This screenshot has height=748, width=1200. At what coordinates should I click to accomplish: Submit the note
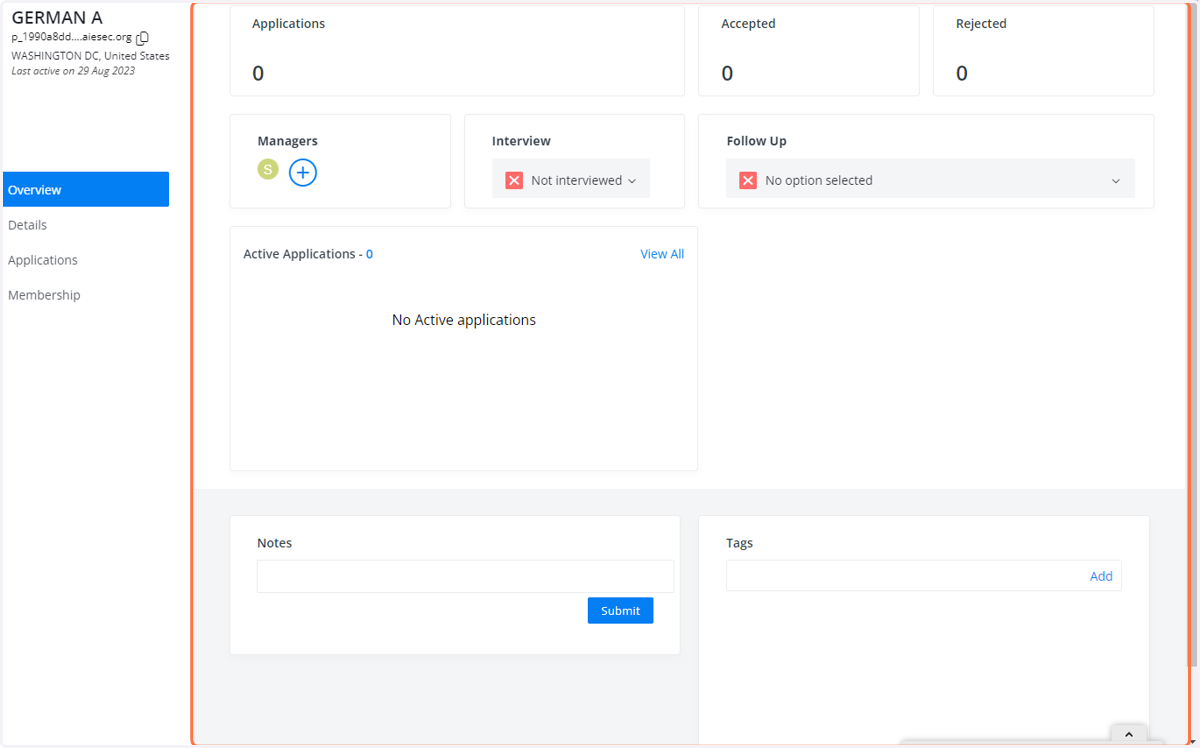pos(620,610)
